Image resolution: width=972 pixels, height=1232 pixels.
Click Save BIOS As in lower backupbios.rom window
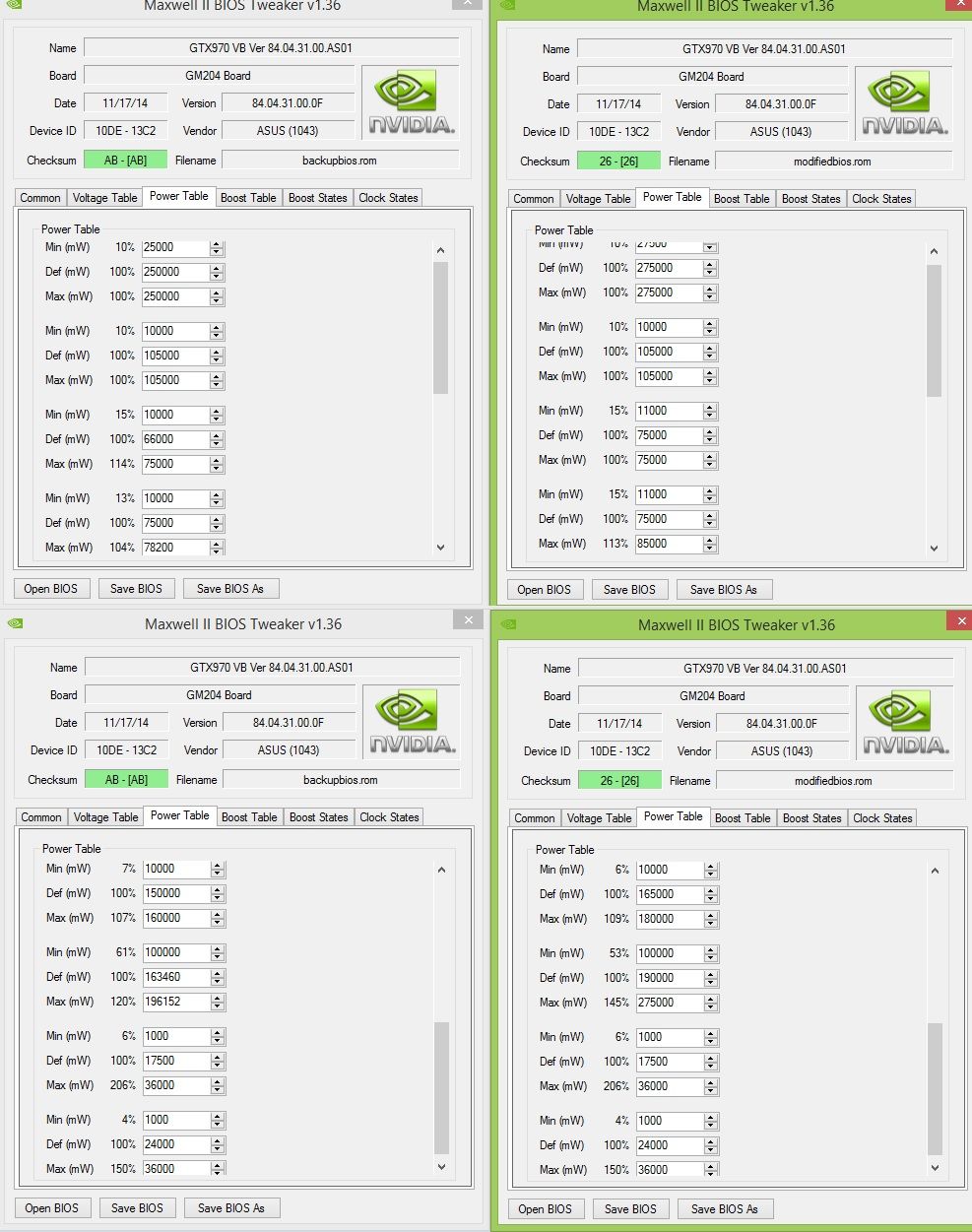point(231,1207)
